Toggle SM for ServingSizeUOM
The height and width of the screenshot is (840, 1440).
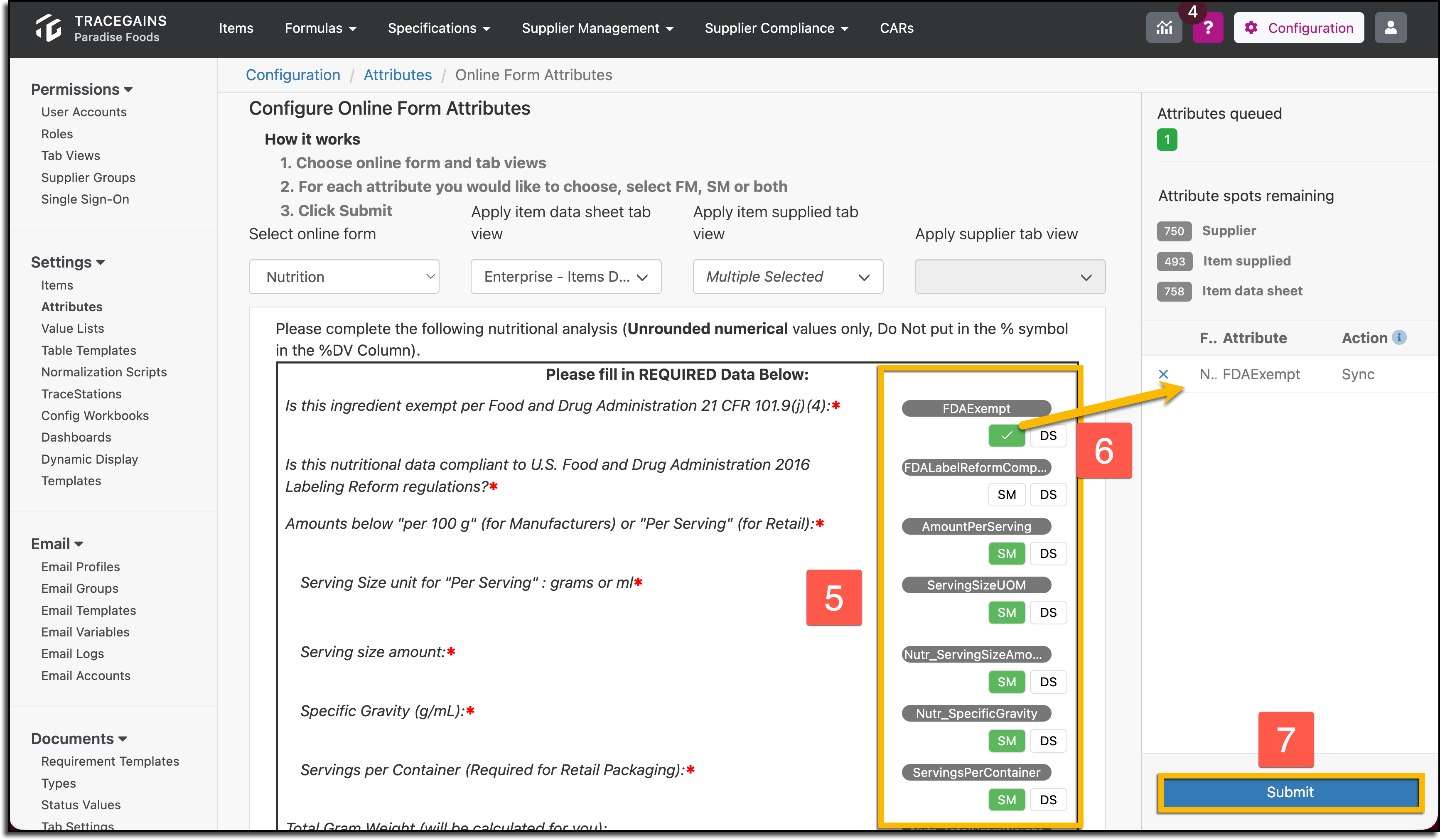(1006, 612)
